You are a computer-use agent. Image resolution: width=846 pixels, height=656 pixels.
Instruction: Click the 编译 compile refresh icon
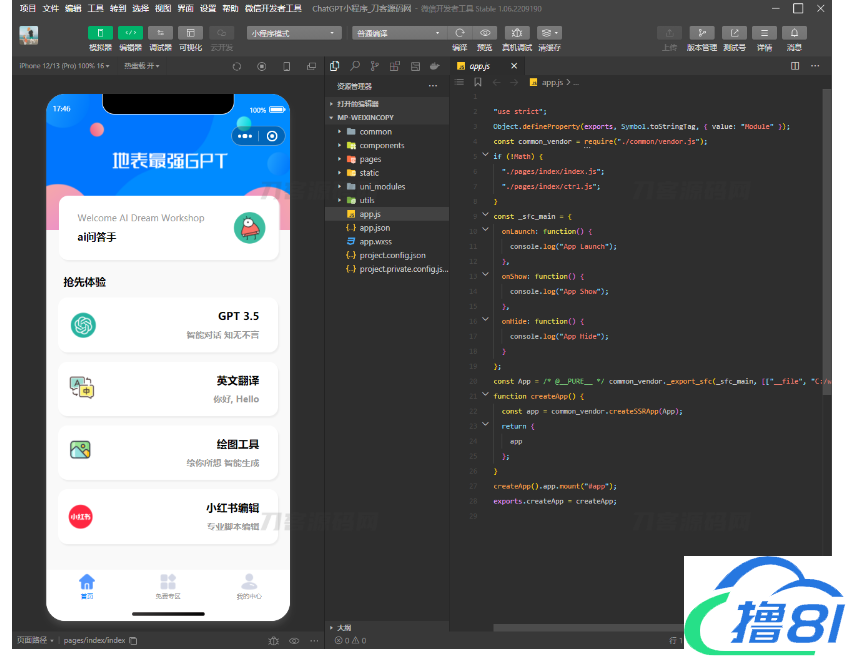[460, 33]
